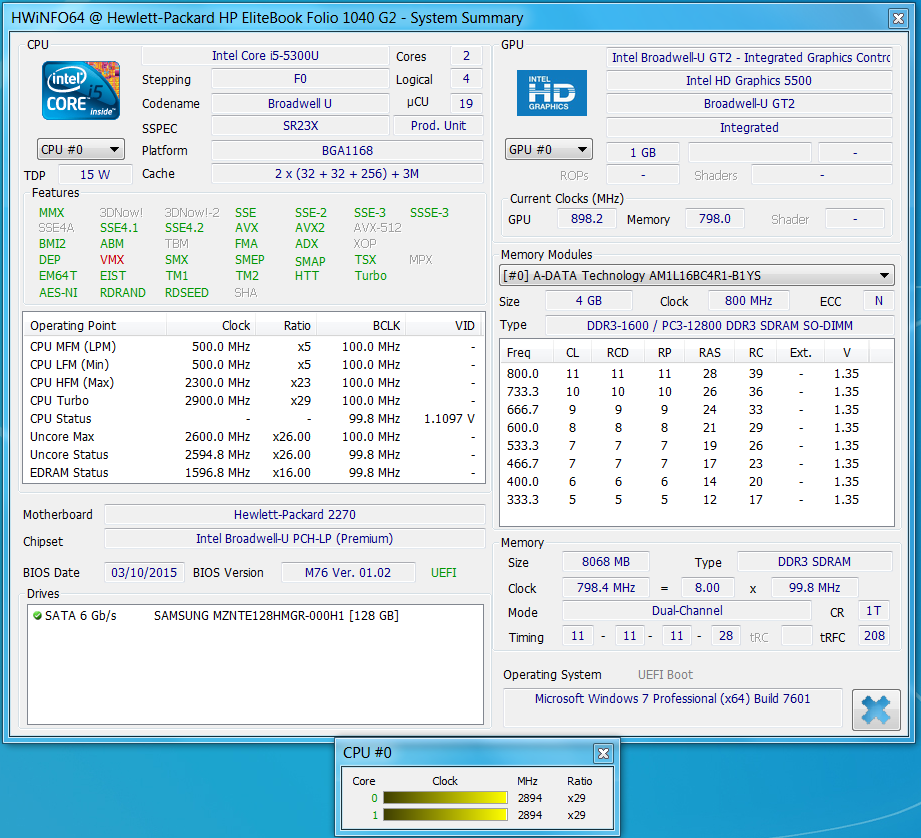Click the Intel HD Graphics 5500 field

[x=749, y=80]
